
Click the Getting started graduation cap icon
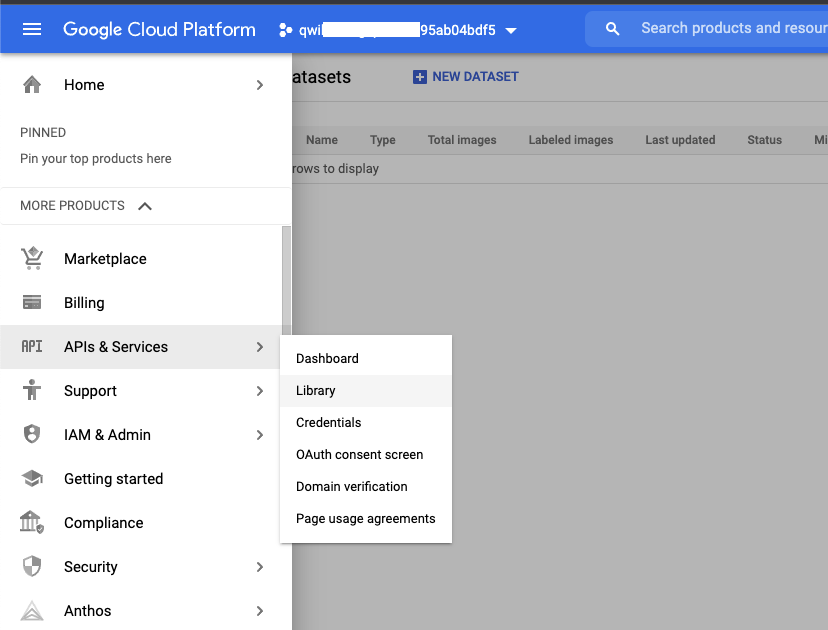[x=32, y=478]
